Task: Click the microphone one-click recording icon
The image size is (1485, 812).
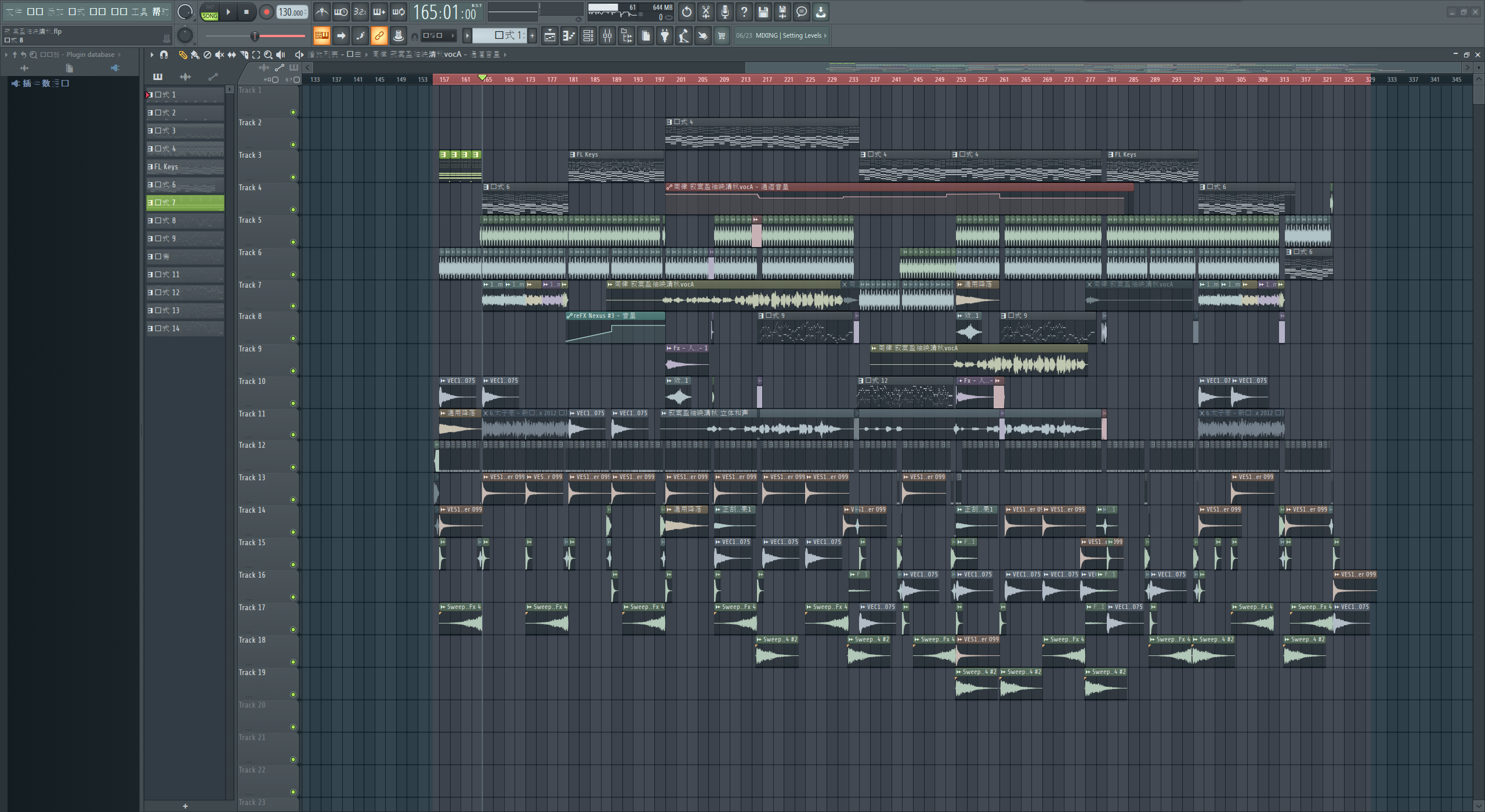Action: click(725, 12)
